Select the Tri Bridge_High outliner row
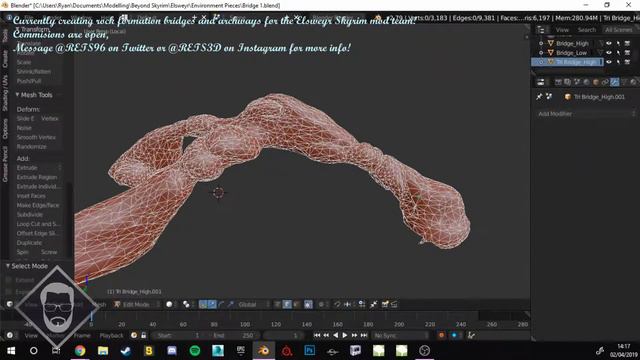The width and height of the screenshot is (640, 360). [x=575, y=62]
